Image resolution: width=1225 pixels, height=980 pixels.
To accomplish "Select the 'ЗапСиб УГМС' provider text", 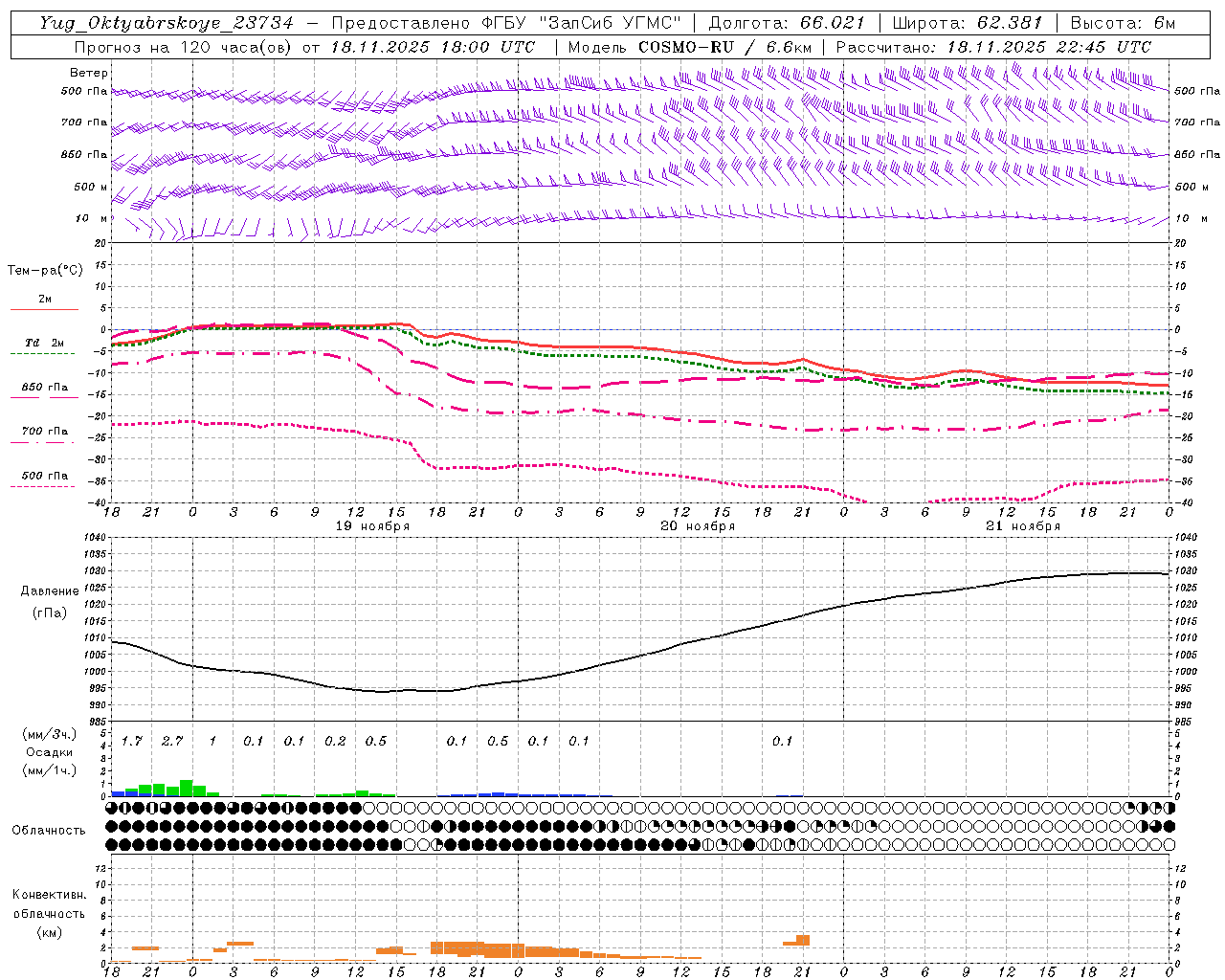I will pos(608,23).
